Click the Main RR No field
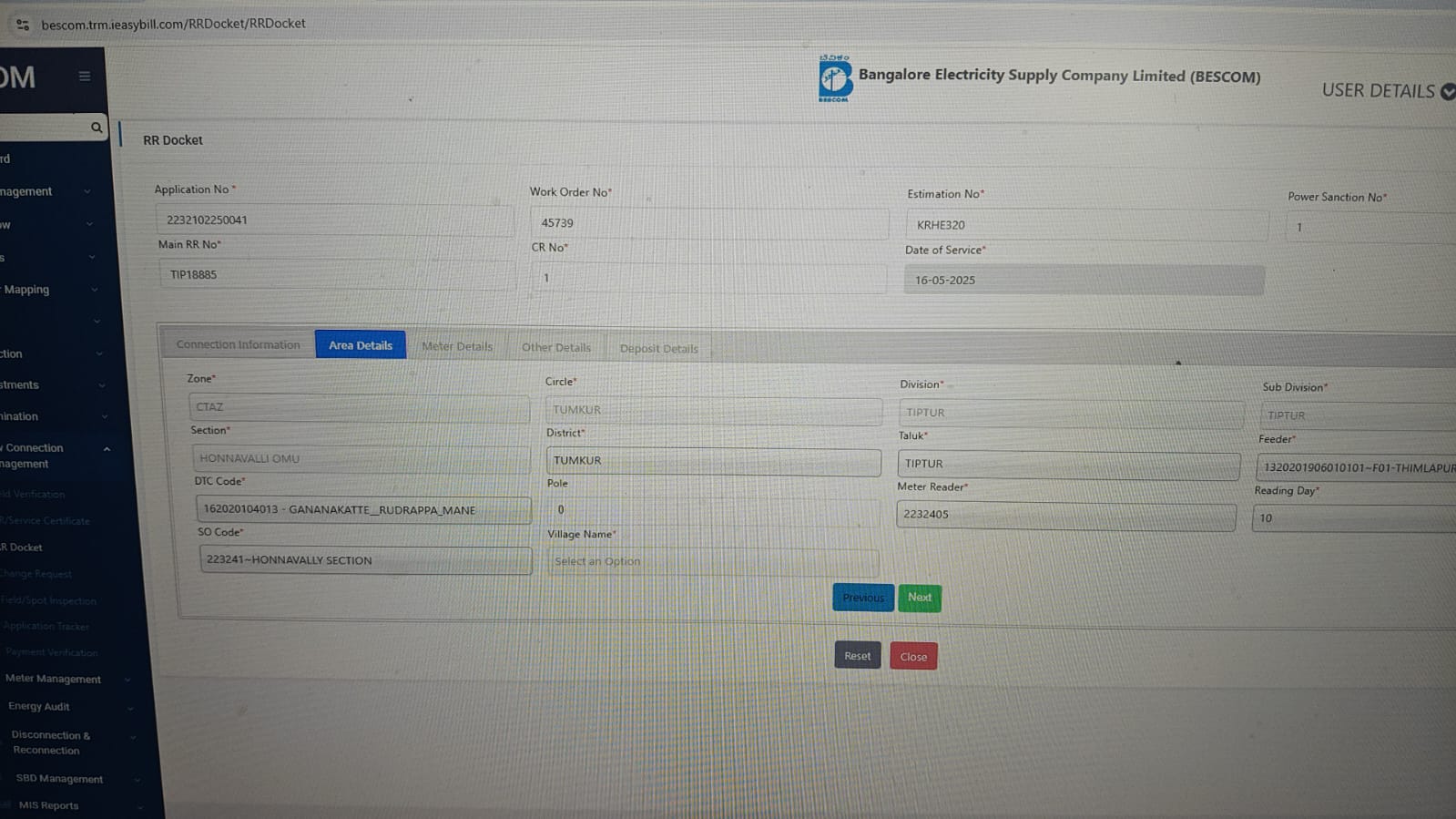Image resolution: width=1456 pixels, height=819 pixels. pyautogui.click(x=338, y=275)
